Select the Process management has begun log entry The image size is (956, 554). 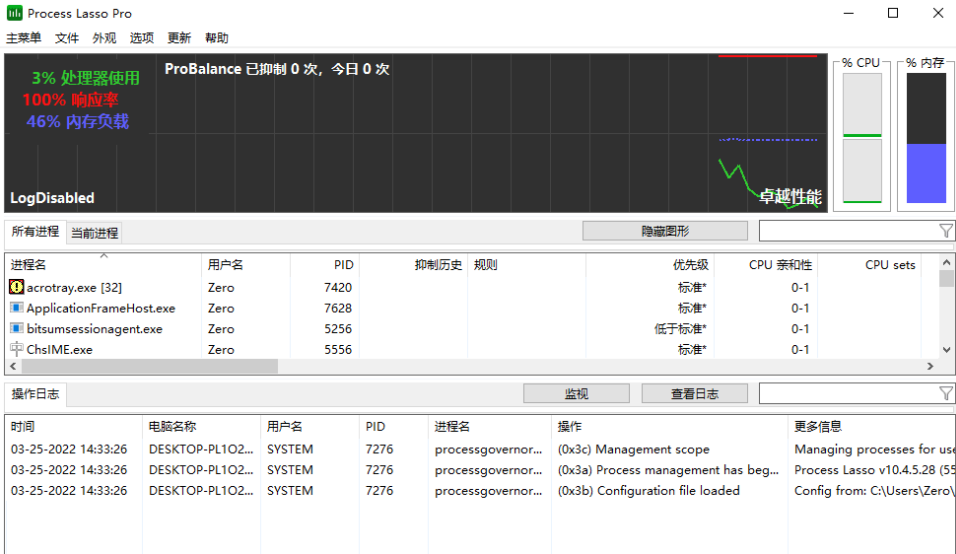(x=480, y=470)
